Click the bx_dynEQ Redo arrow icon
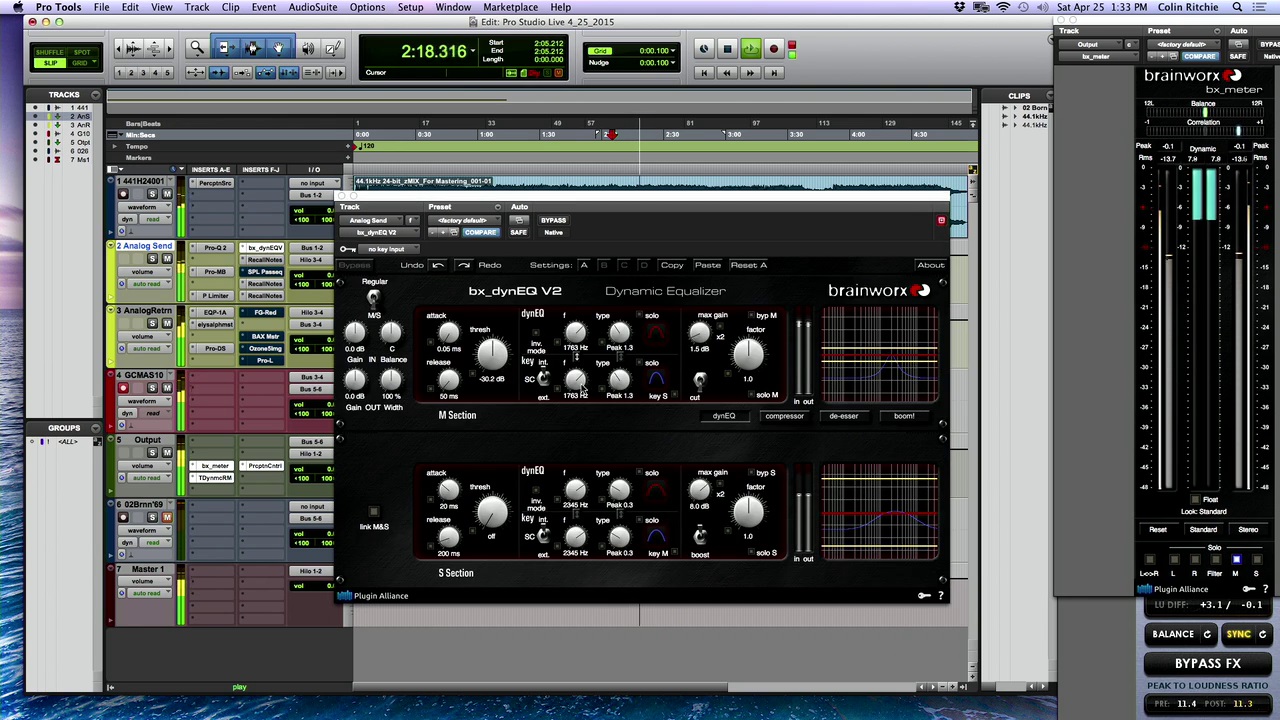Viewport: 1280px width, 720px height. tap(464, 265)
